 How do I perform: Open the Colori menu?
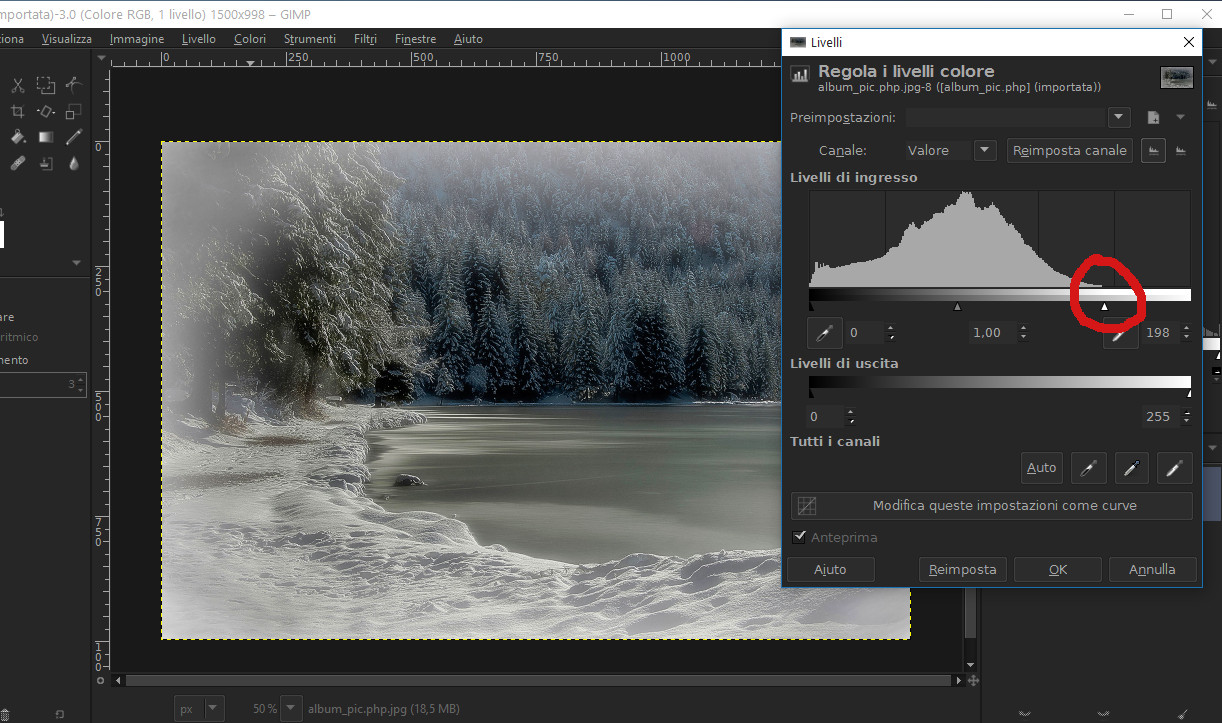(250, 39)
